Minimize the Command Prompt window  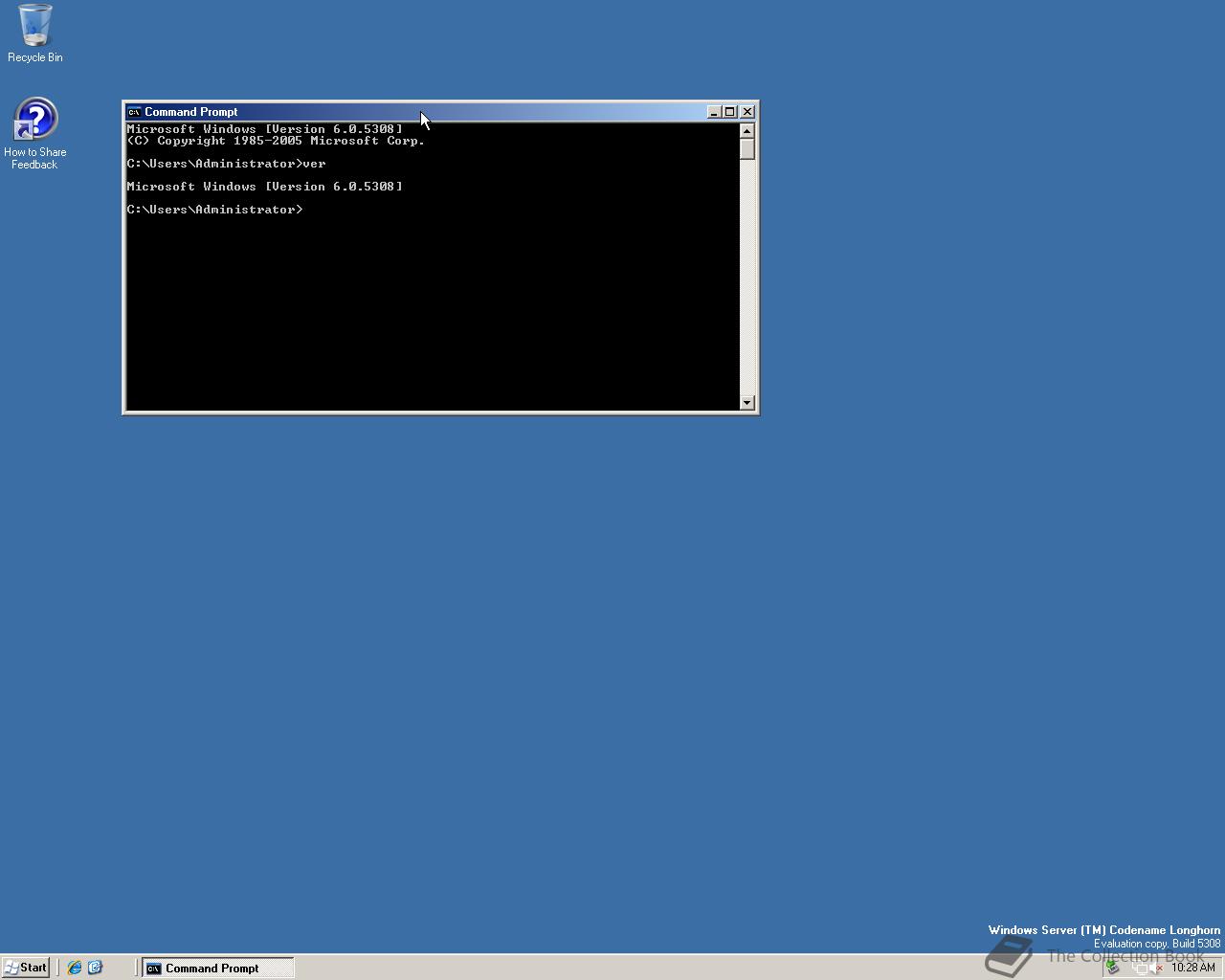click(x=714, y=112)
